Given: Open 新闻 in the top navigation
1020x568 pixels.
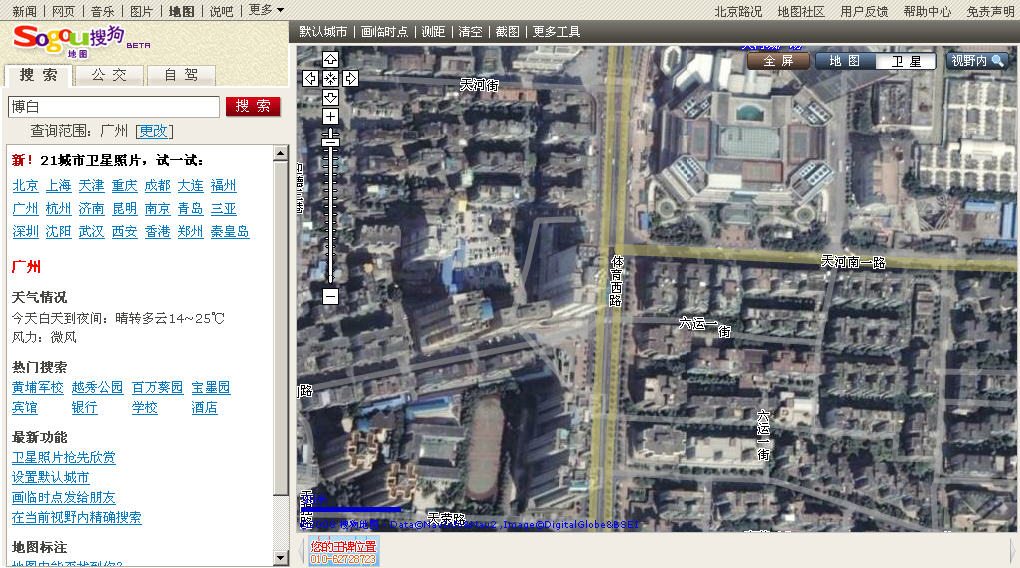Looking at the screenshot, I should [x=25, y=11].
